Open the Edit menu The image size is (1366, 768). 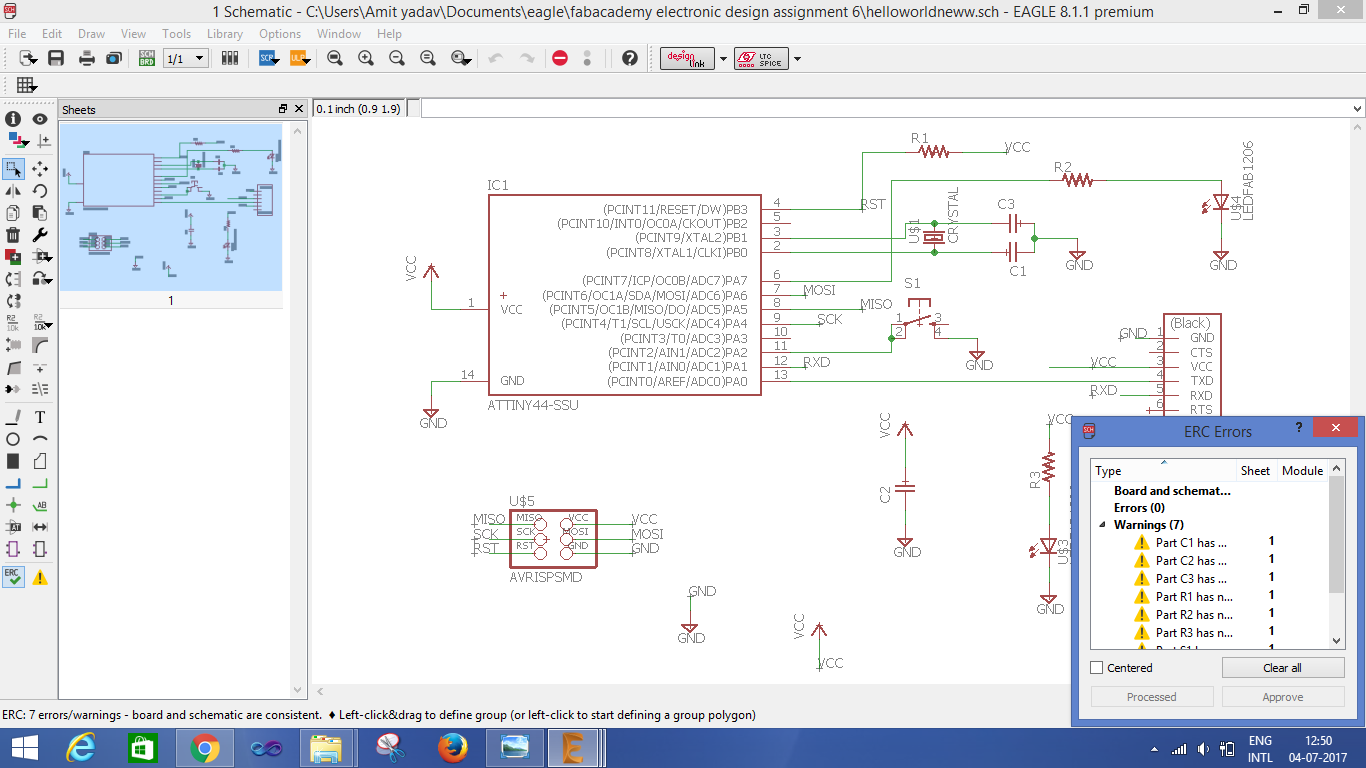click(x=51, y=34)
